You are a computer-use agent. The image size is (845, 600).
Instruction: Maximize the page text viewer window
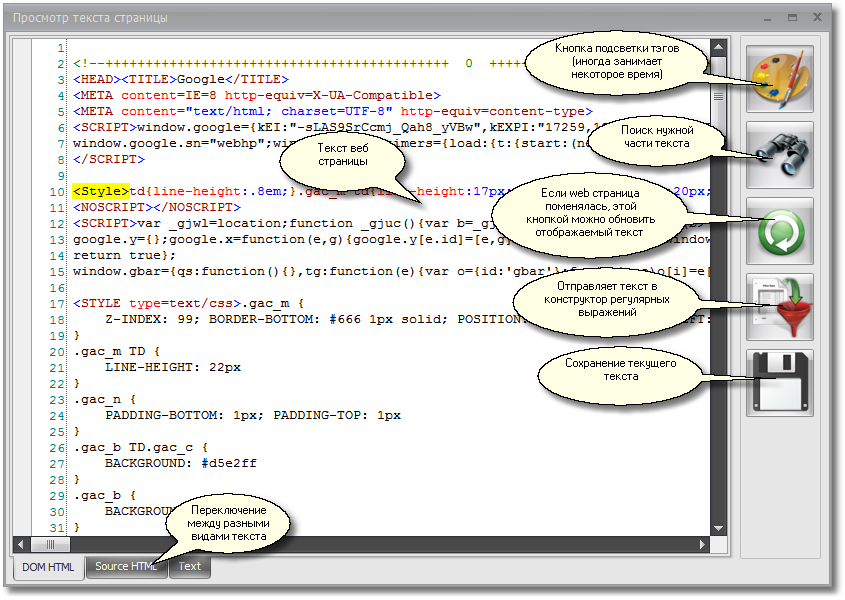[x=792, y=17]
